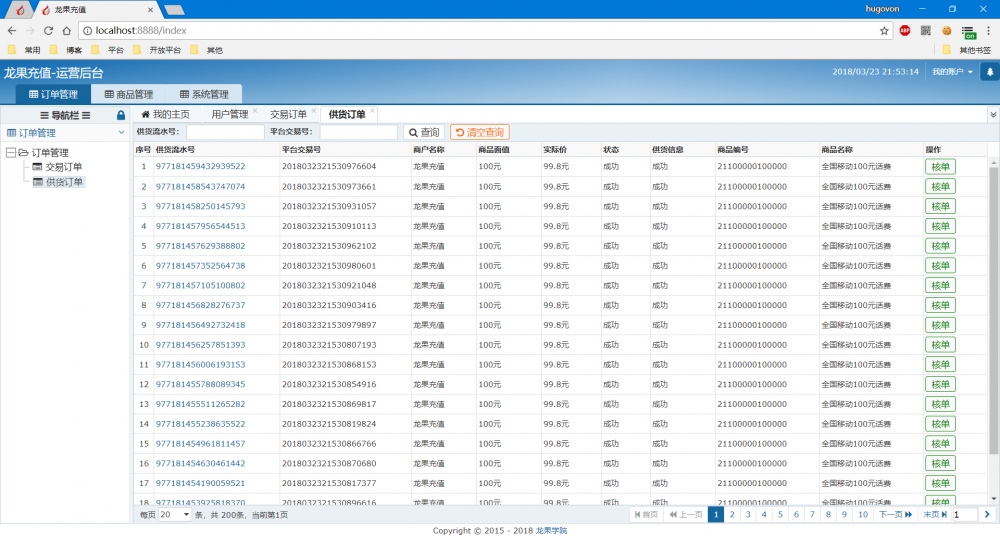Open the page size dropdown showing 20
The width and height of the screenshot is (1000, 536).
[x=174, y=514]
